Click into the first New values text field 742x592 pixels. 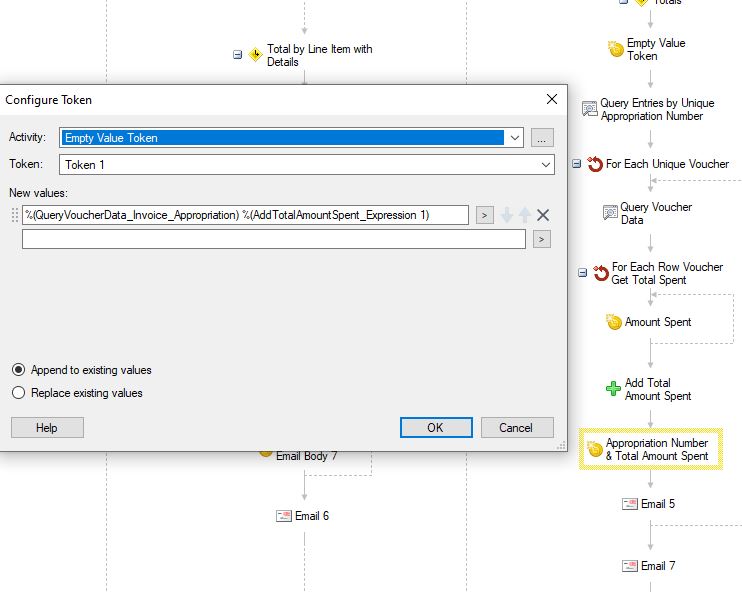tap(245, 215)
